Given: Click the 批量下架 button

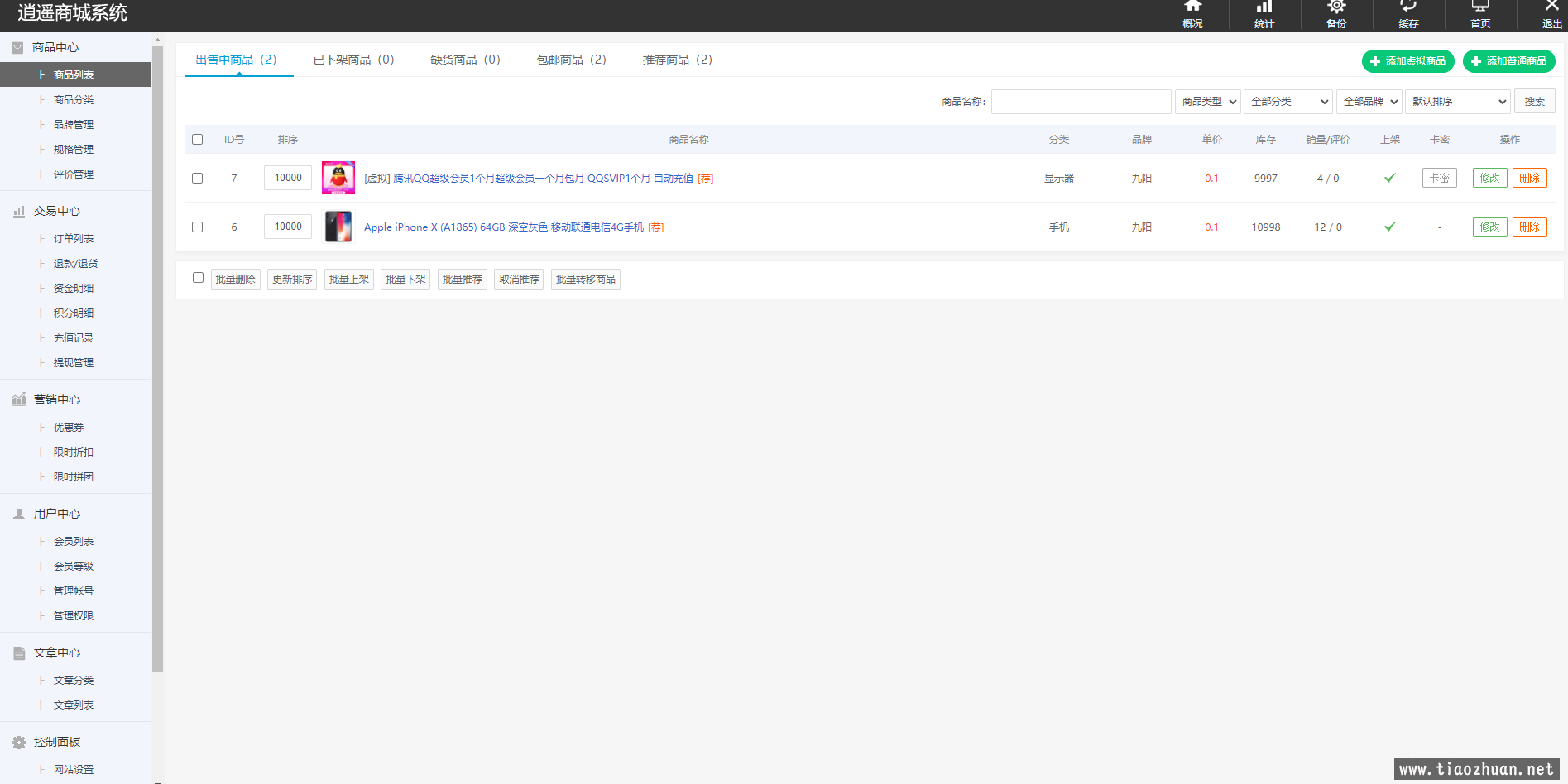Looking at the screenshot, I should point(405,280).
